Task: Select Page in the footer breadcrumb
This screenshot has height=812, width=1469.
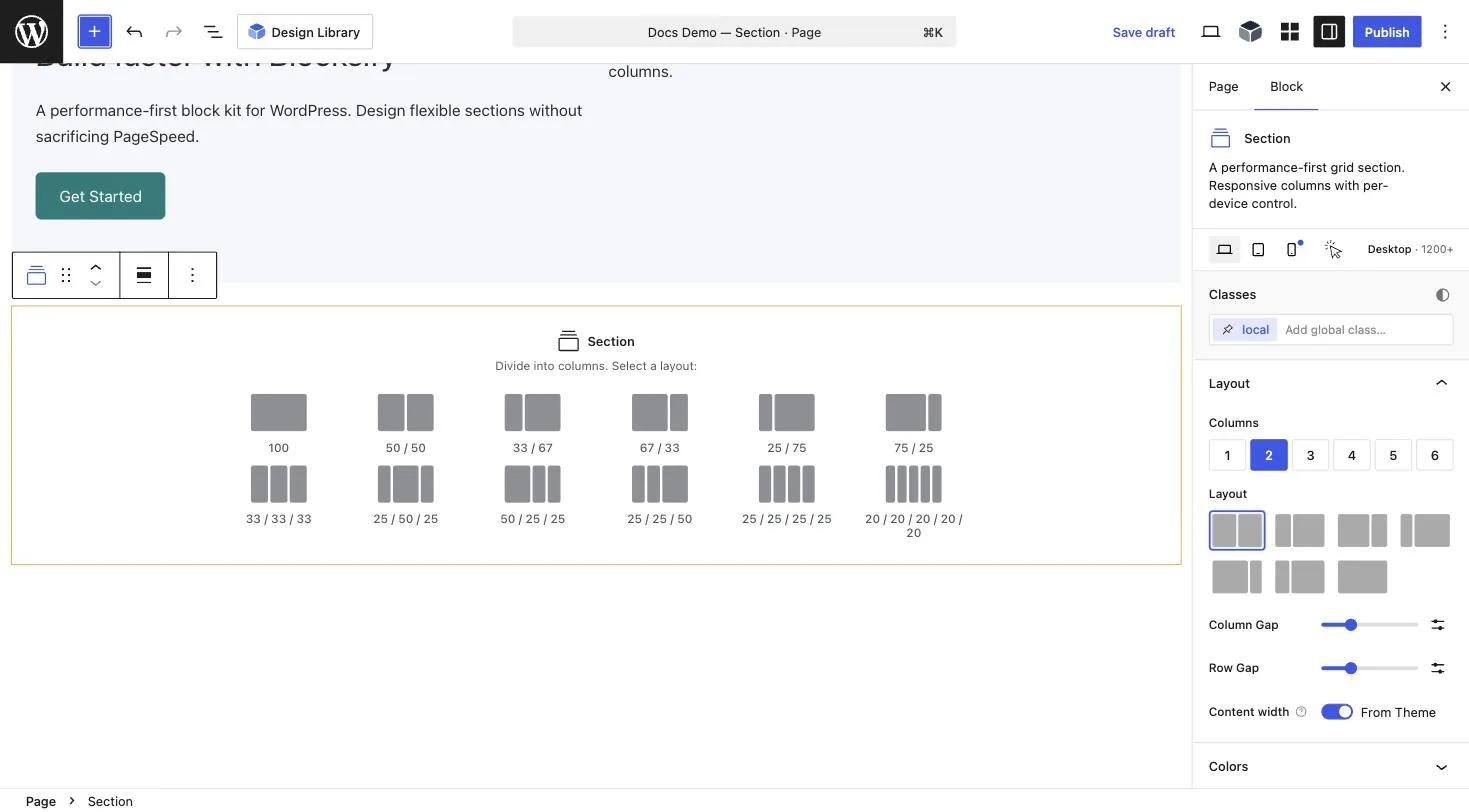Action: (x=40, y=801)
